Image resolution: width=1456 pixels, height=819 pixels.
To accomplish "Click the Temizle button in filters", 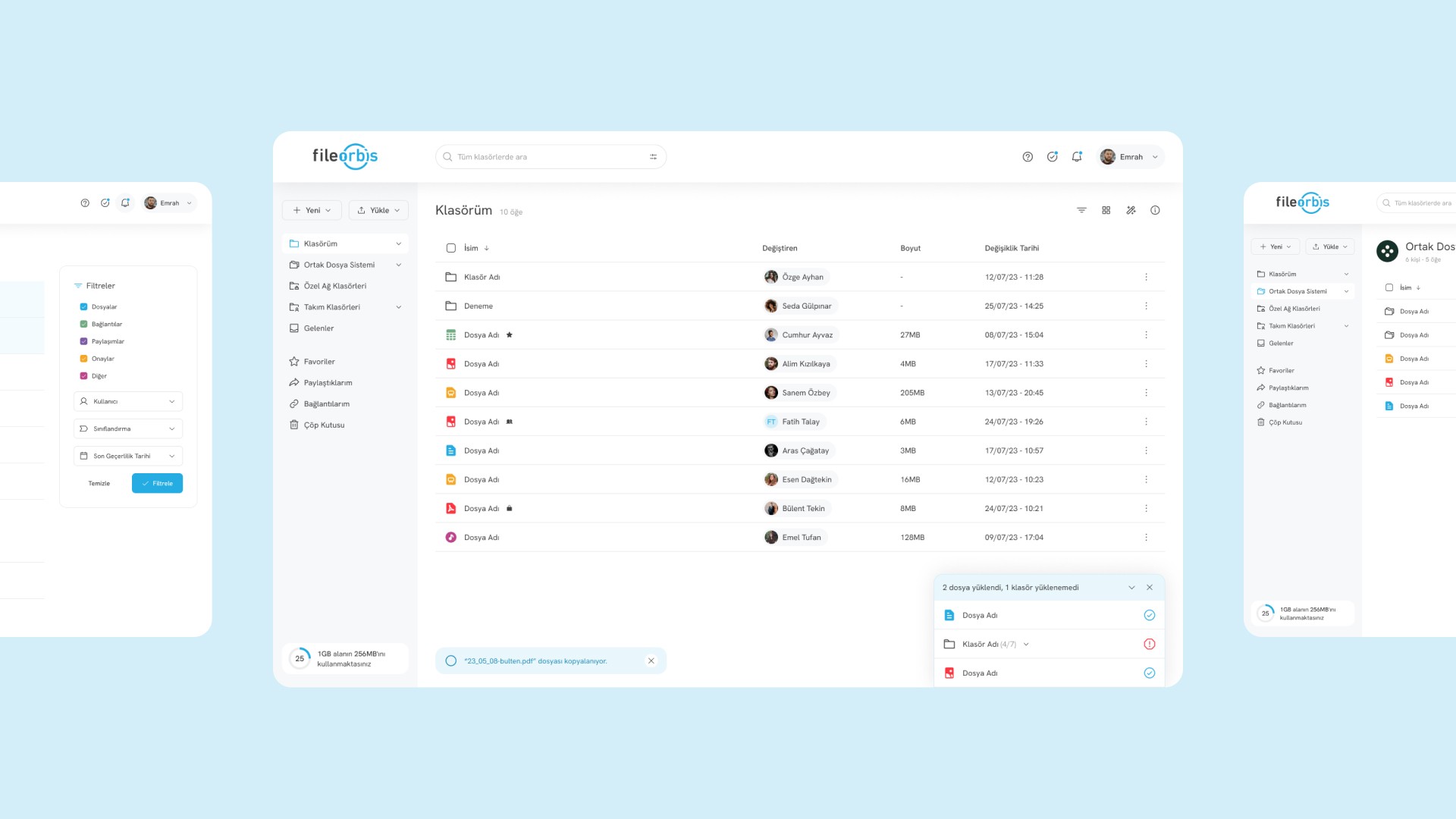I will [99, 483].
